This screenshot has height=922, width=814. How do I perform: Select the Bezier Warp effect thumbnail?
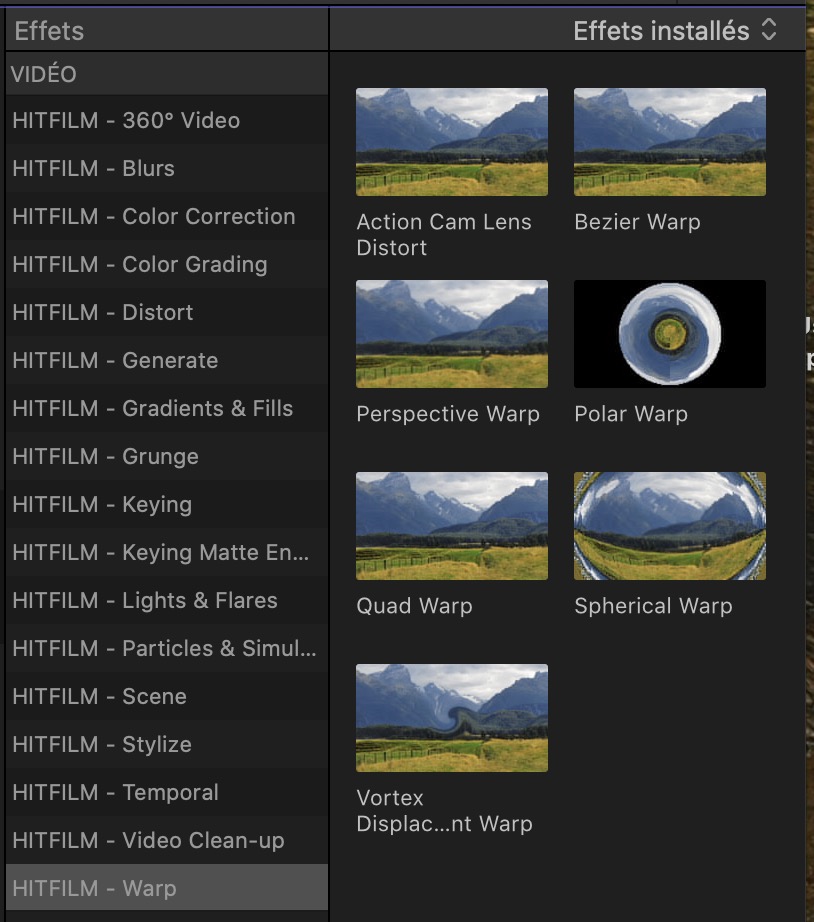[670, 142]
